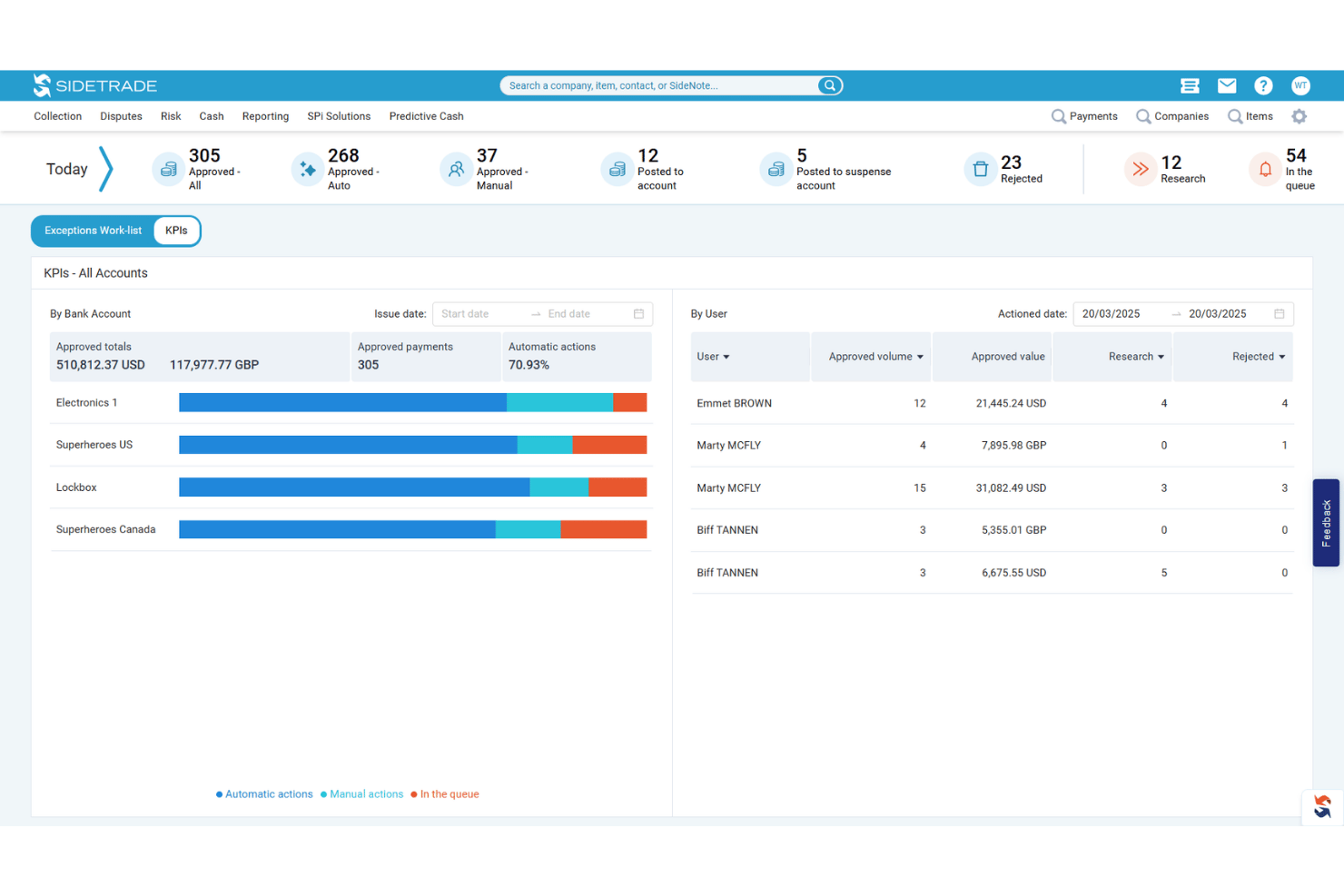This screenshot has width=1344, height=896.
Task: Open the Collection menu
Action: tap(58, 116)
